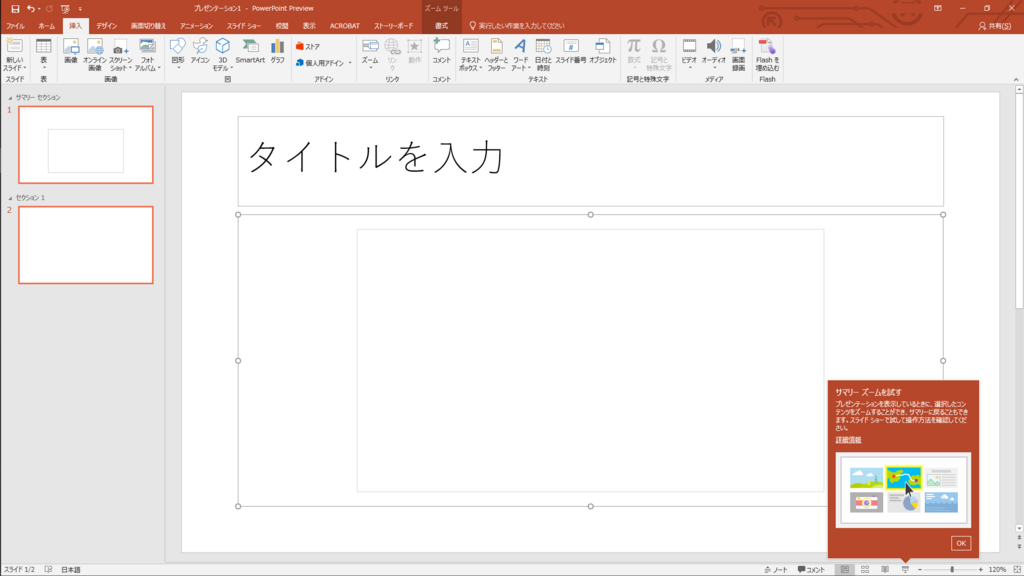The image size is (1024, 576).
Task: Insert a コメント from the ribbon
Action: [441, 51]
